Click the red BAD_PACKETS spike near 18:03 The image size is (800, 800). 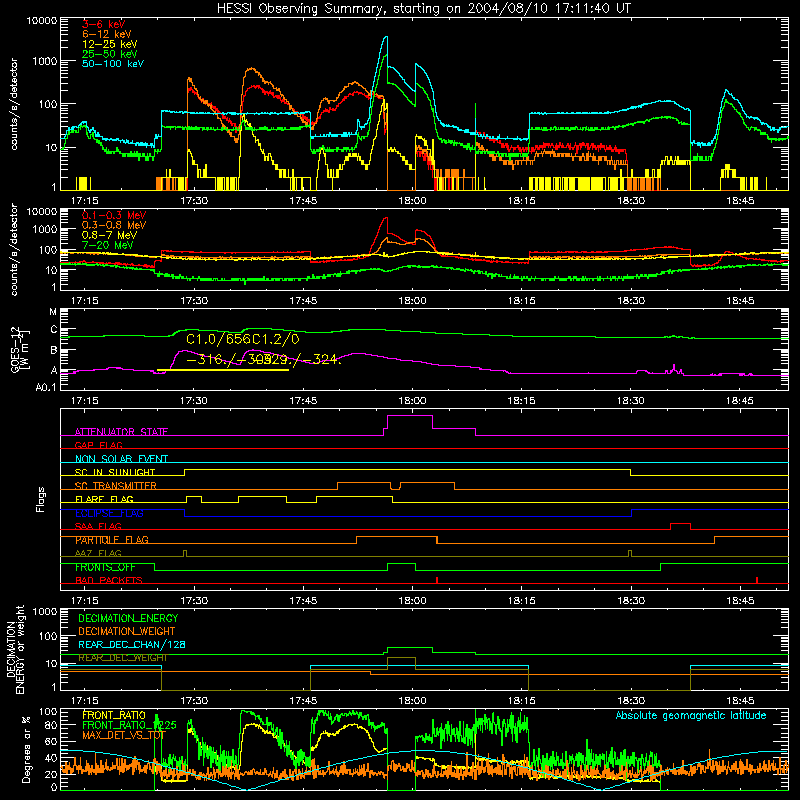tap(437, 580)
